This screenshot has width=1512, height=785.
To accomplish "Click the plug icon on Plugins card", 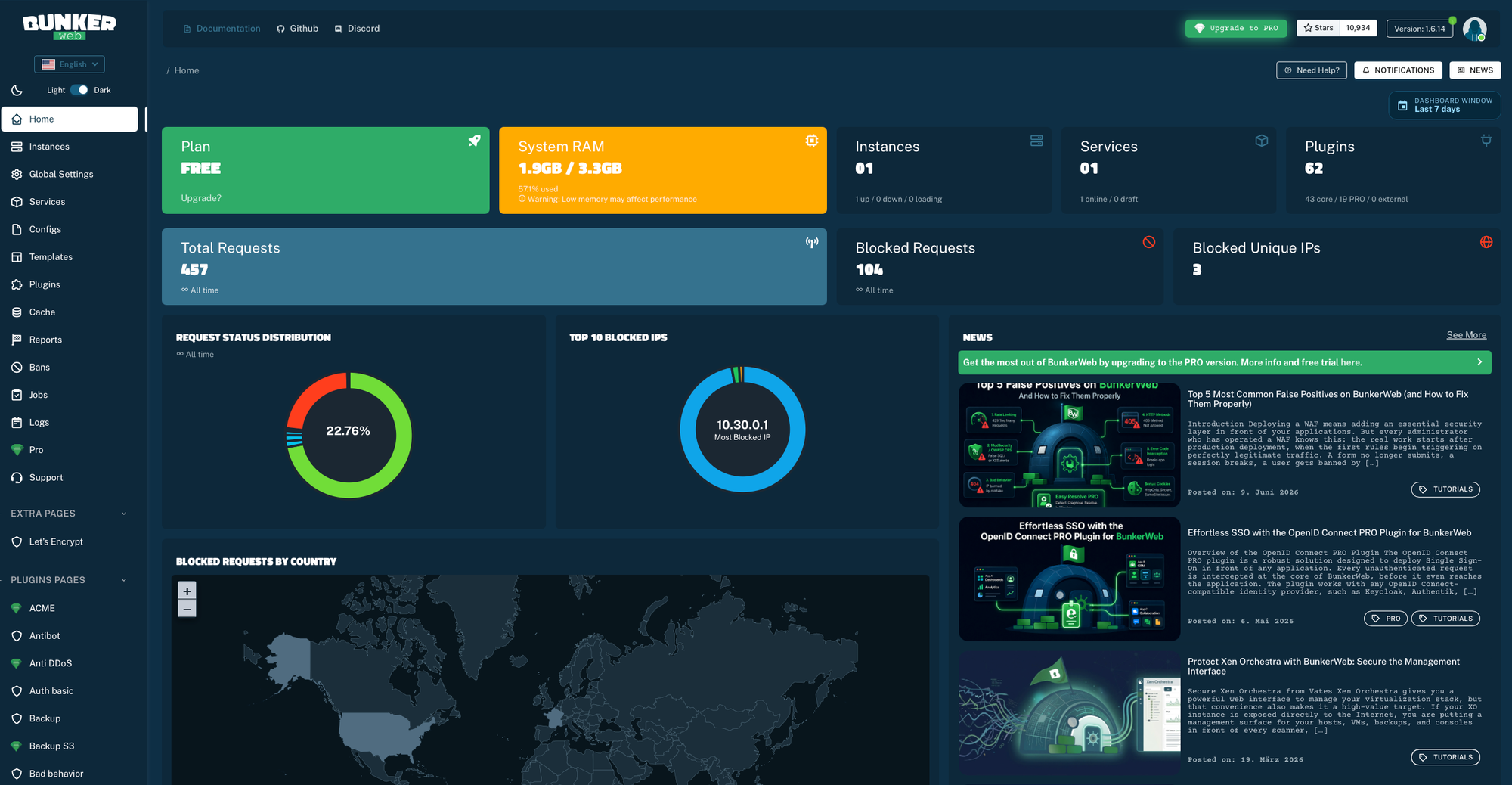I will pyautogui.click(x=1486, y=141).
